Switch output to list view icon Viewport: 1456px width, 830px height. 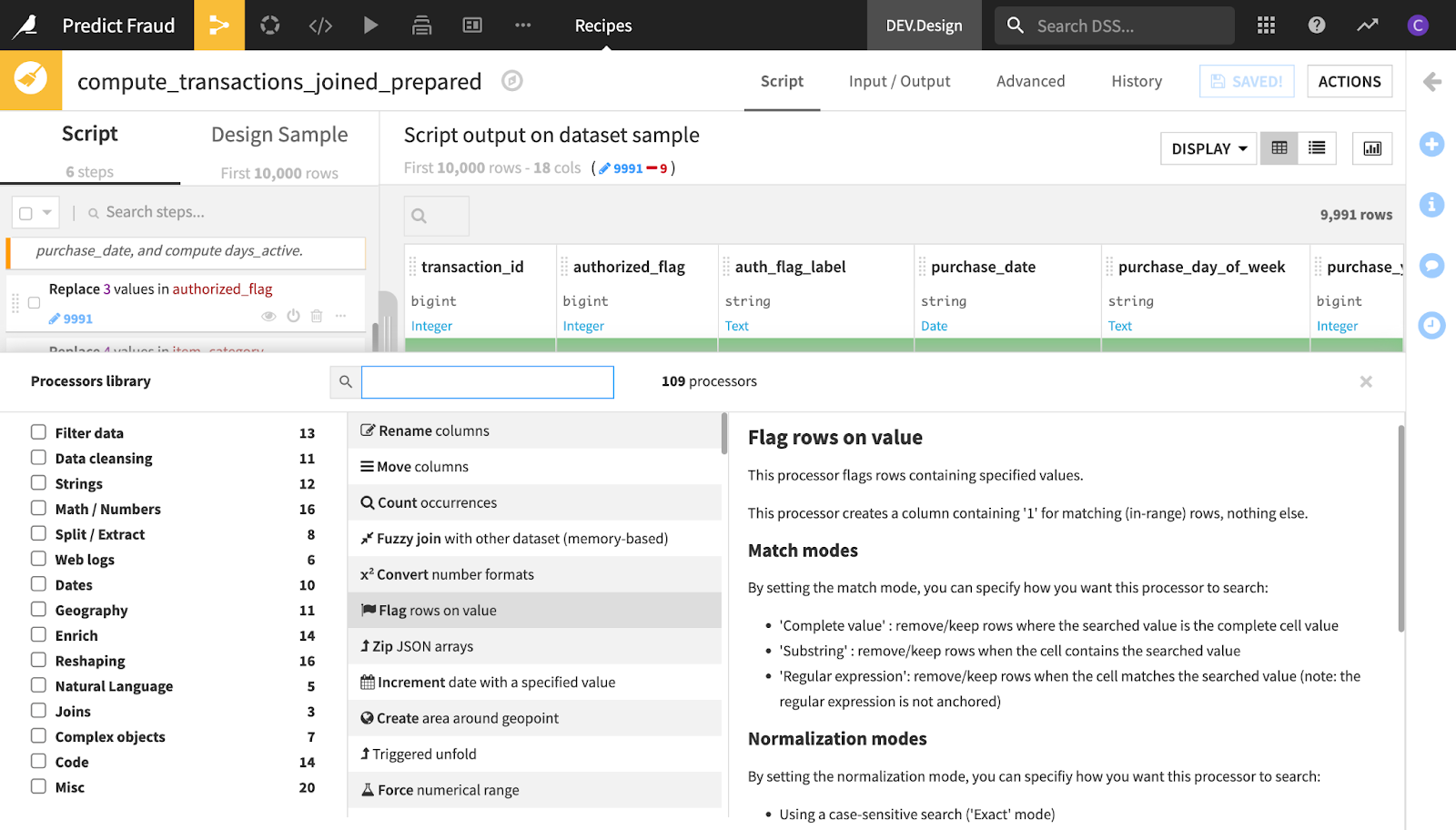tap(1317, 148)
